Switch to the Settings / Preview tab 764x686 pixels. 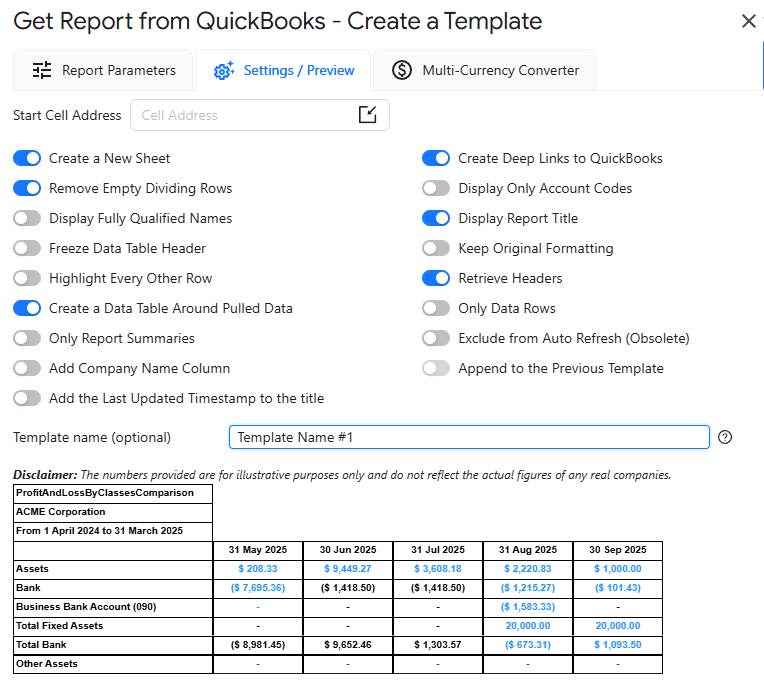[284, 70]
